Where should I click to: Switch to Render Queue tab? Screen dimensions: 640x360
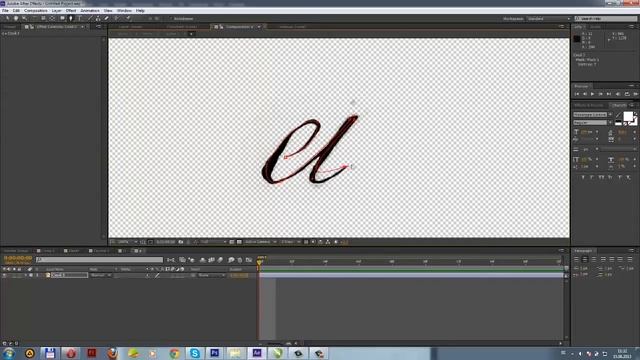[16, 251]
